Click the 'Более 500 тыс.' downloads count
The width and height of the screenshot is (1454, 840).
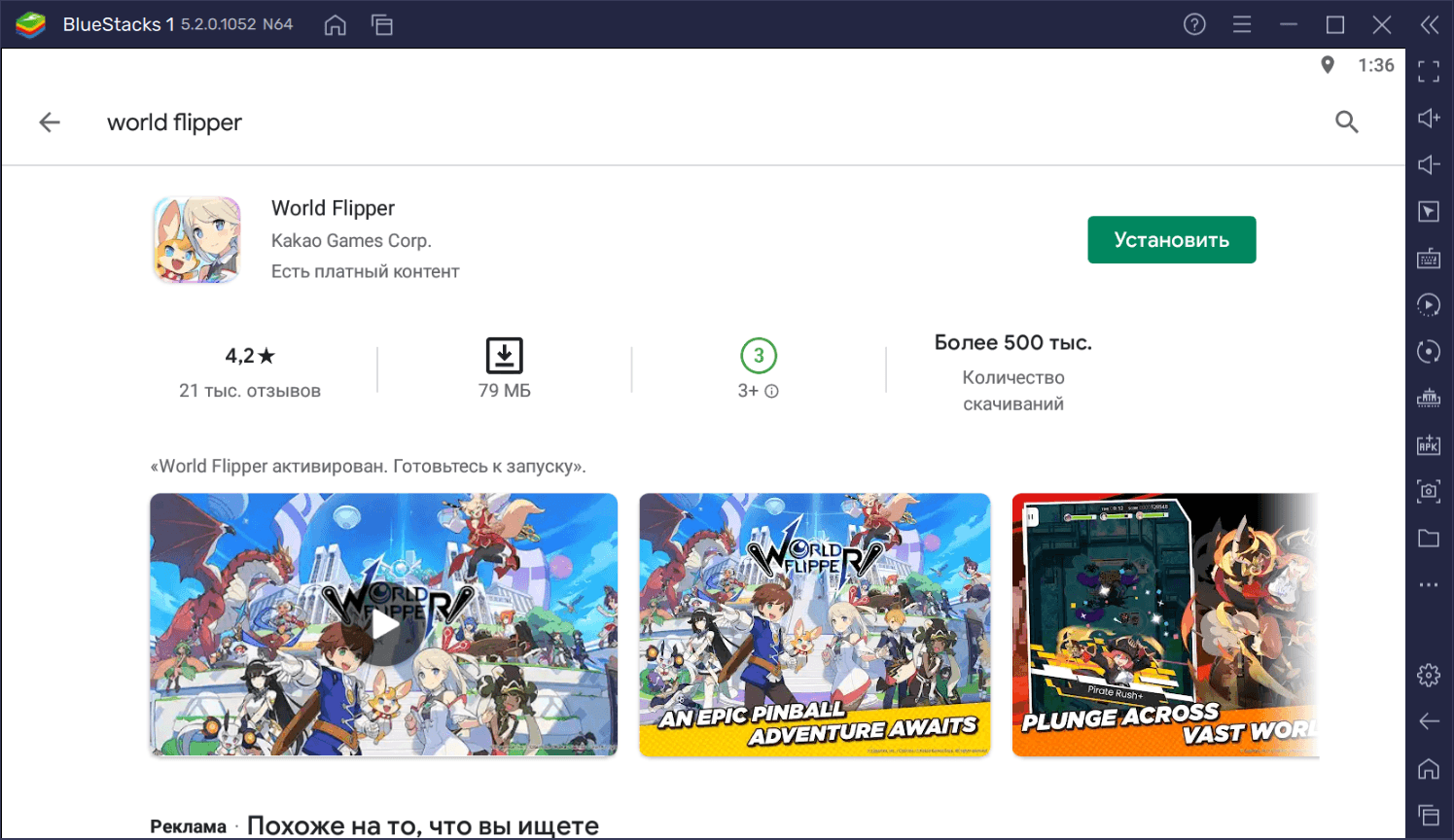click(x=1012, y=342)
